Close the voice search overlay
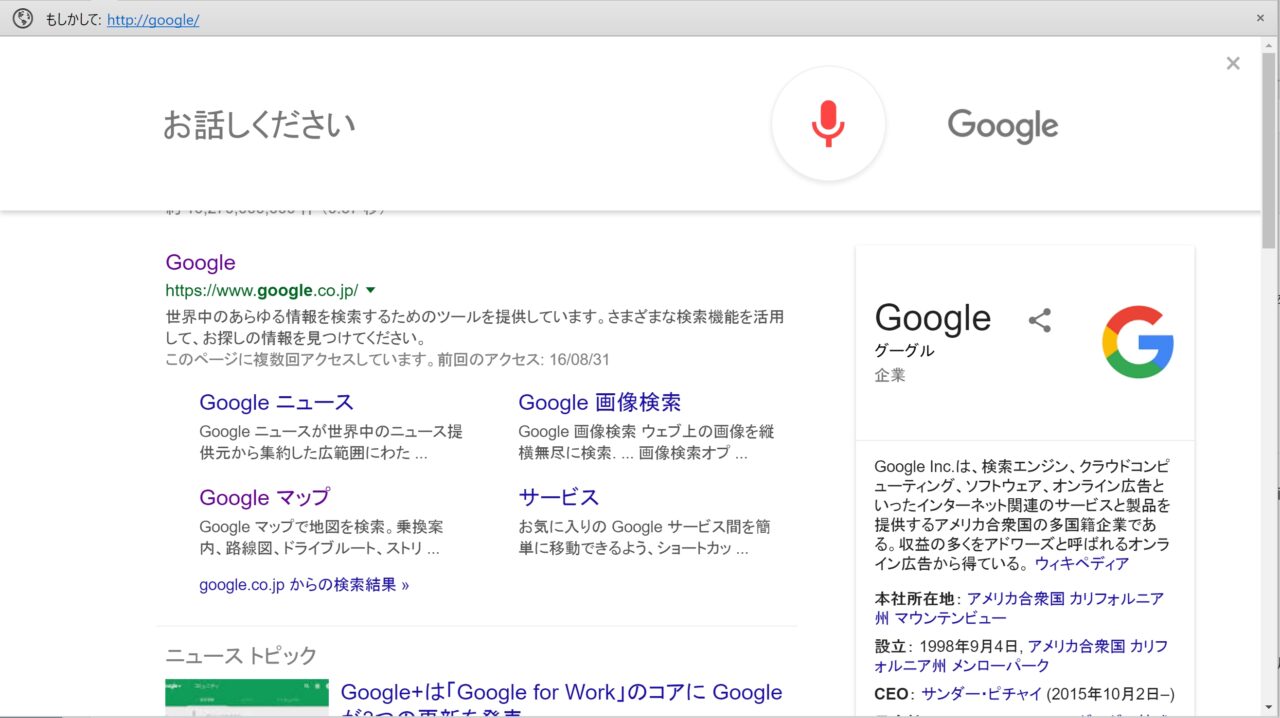1280x718 pixels. pyautogui.click(x=1232, y=64)
